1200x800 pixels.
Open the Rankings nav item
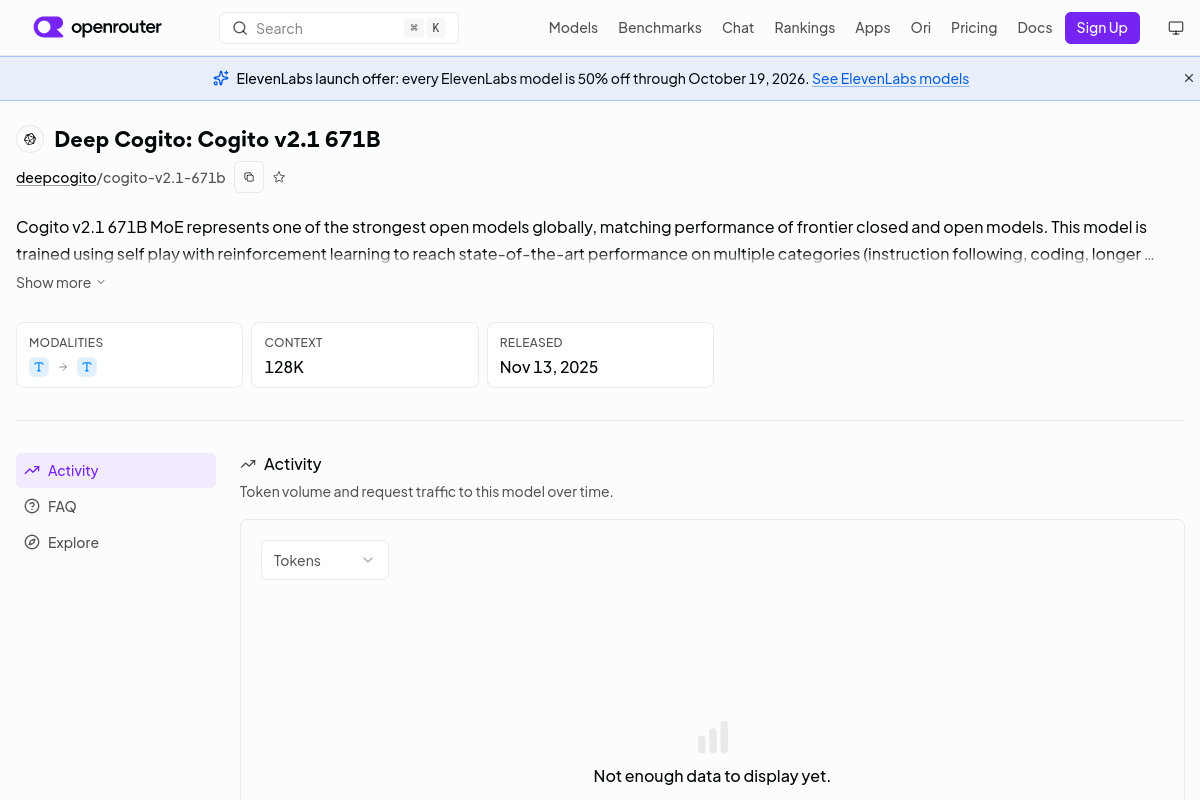[805, 28]
